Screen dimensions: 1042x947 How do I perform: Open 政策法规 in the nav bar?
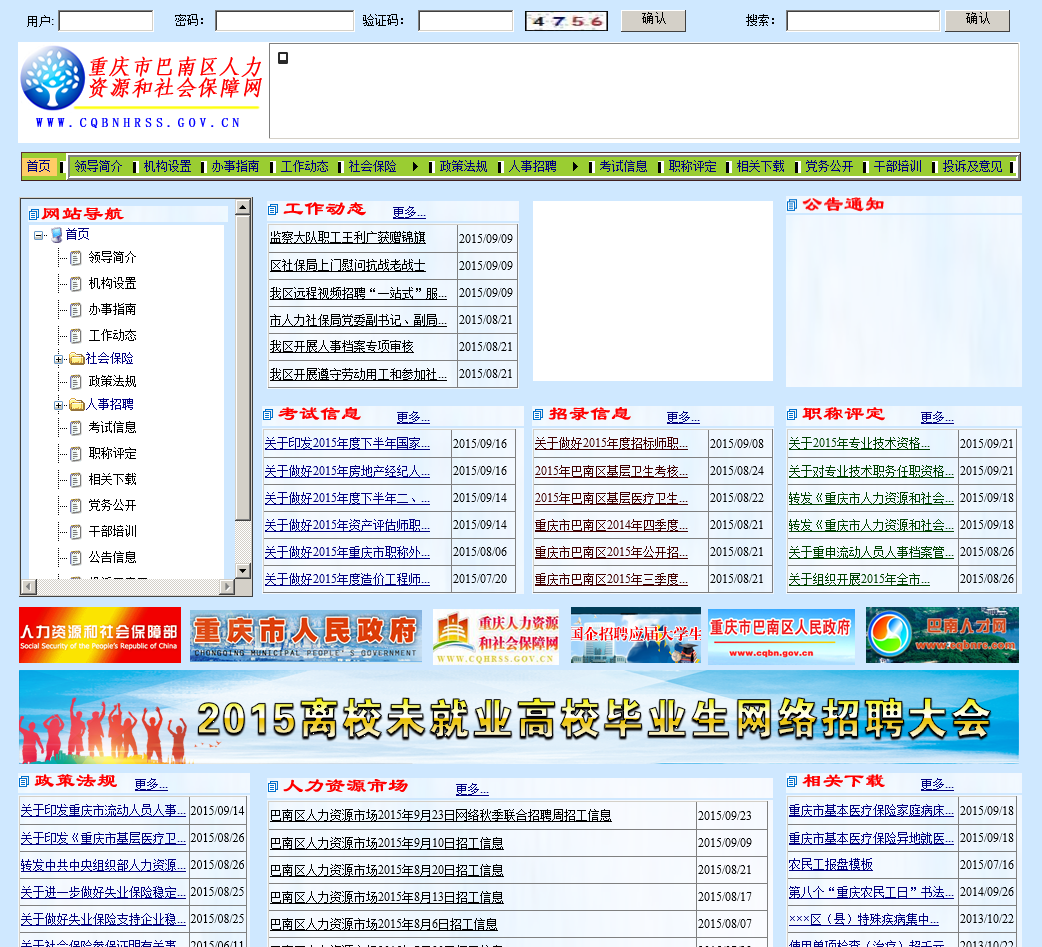463,167
